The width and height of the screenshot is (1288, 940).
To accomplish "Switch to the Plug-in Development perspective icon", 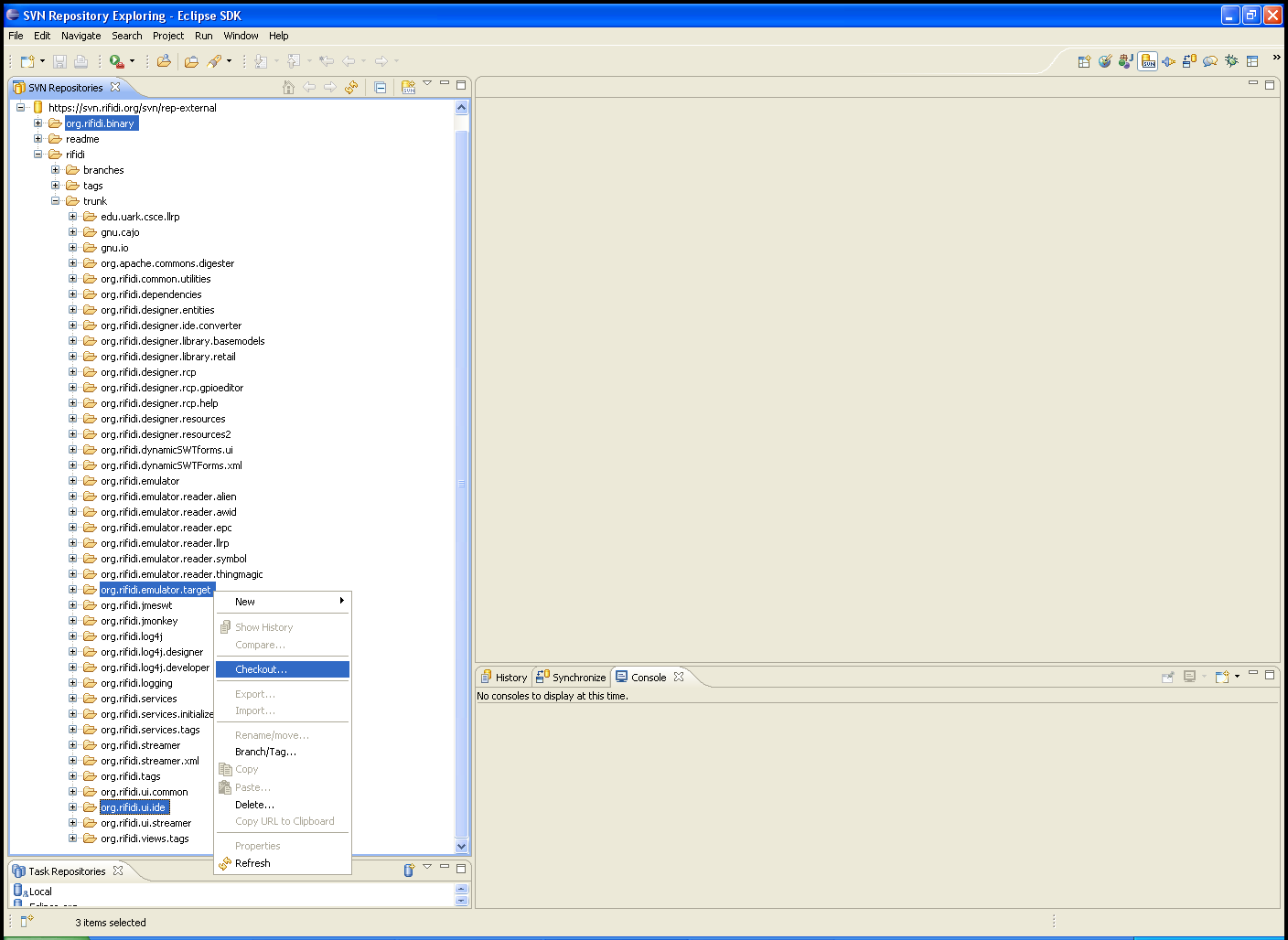I will (1169, 61).
